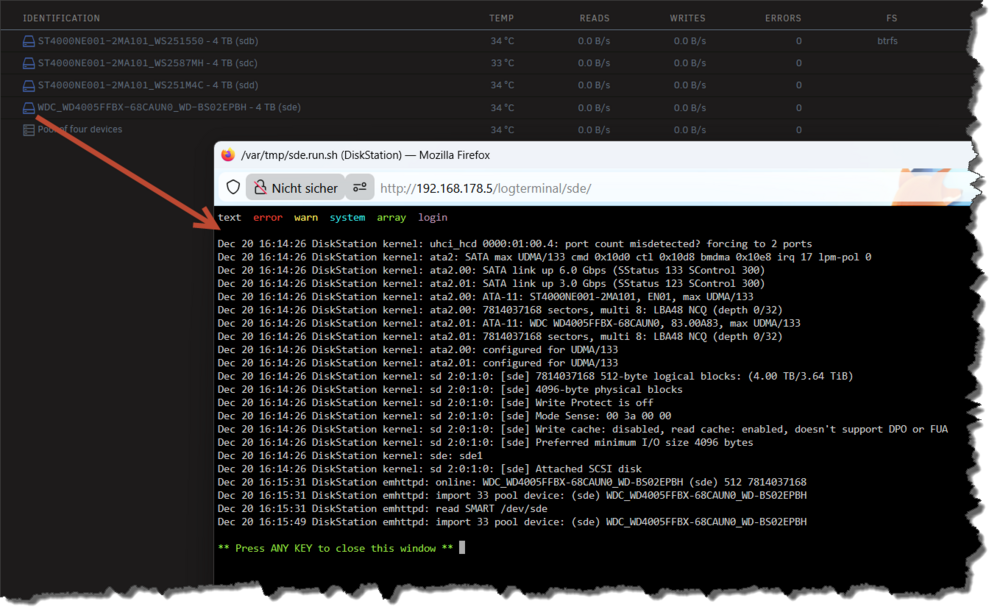Click the emhttpd 'online:' log line
The height and width of the screenshot is (615, 1000).
point(512,482)
